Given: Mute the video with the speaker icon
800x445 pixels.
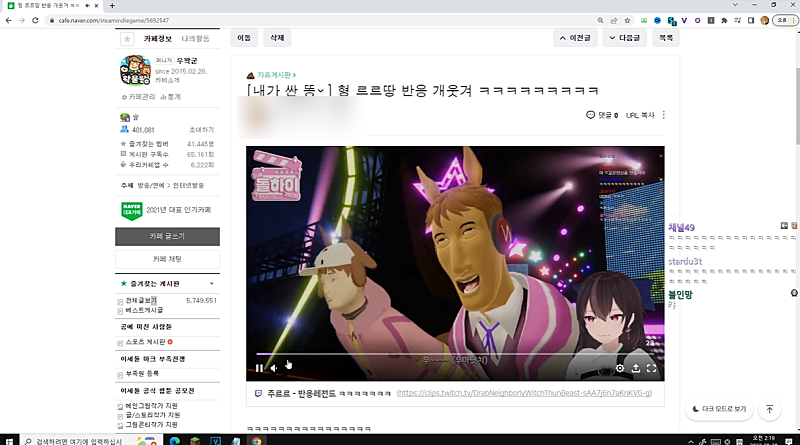Looking at the screenshot, I should tap(274, 368).
